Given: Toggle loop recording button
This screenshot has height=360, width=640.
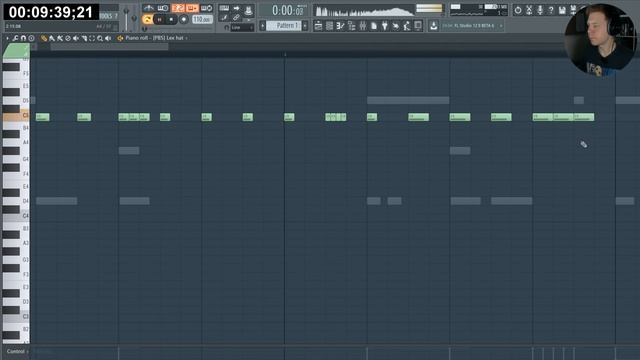Looking at the screenshot, I should click(207, 8).
